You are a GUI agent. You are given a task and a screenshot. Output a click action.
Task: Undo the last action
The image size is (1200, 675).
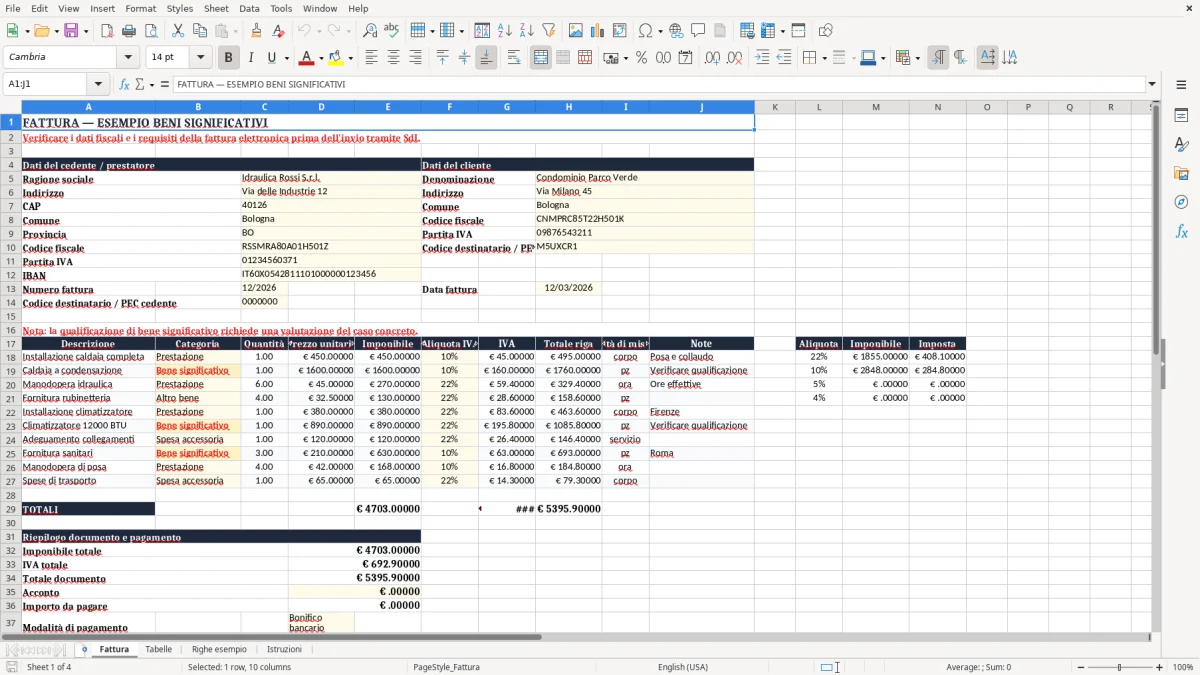(x=306, y=31)
